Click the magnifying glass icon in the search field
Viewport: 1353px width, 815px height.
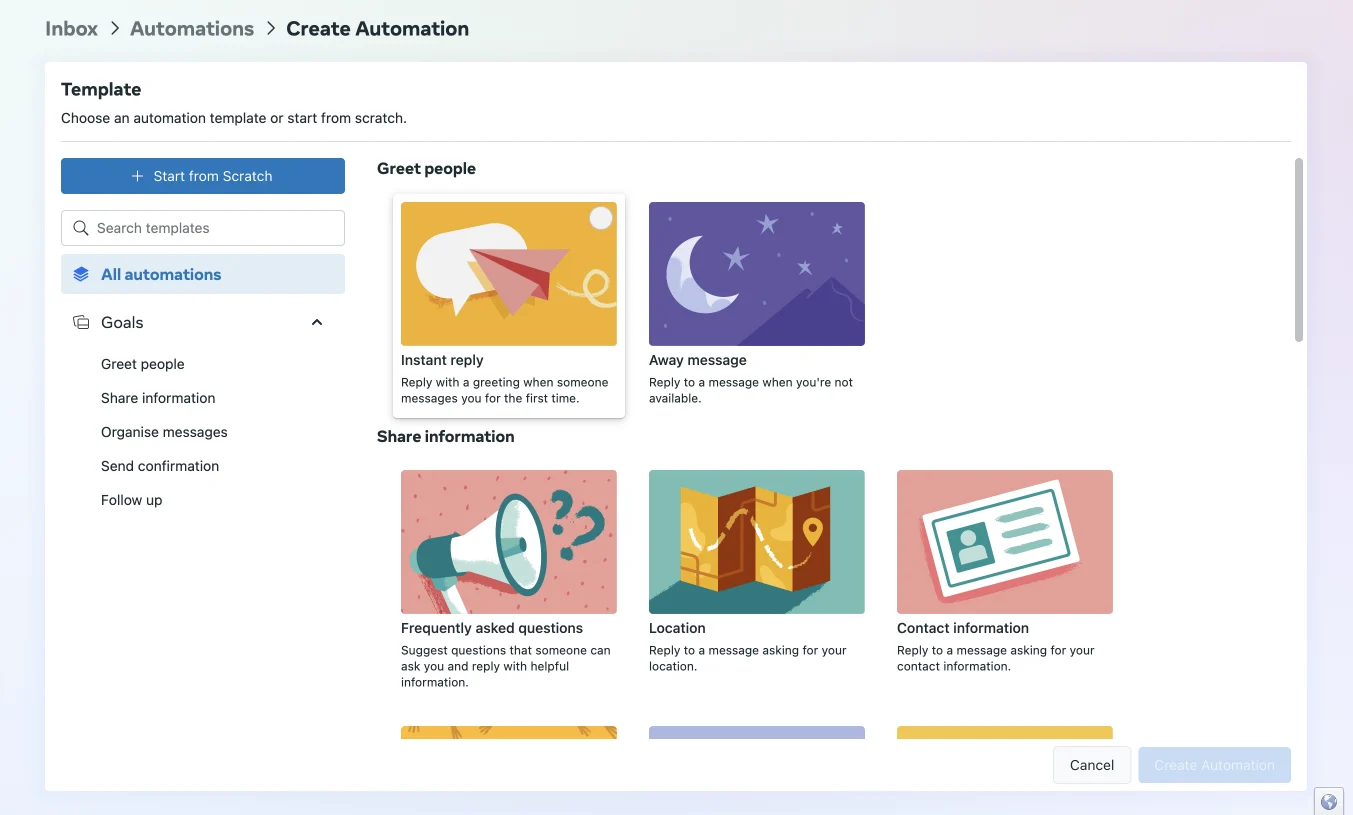(80, 228)
